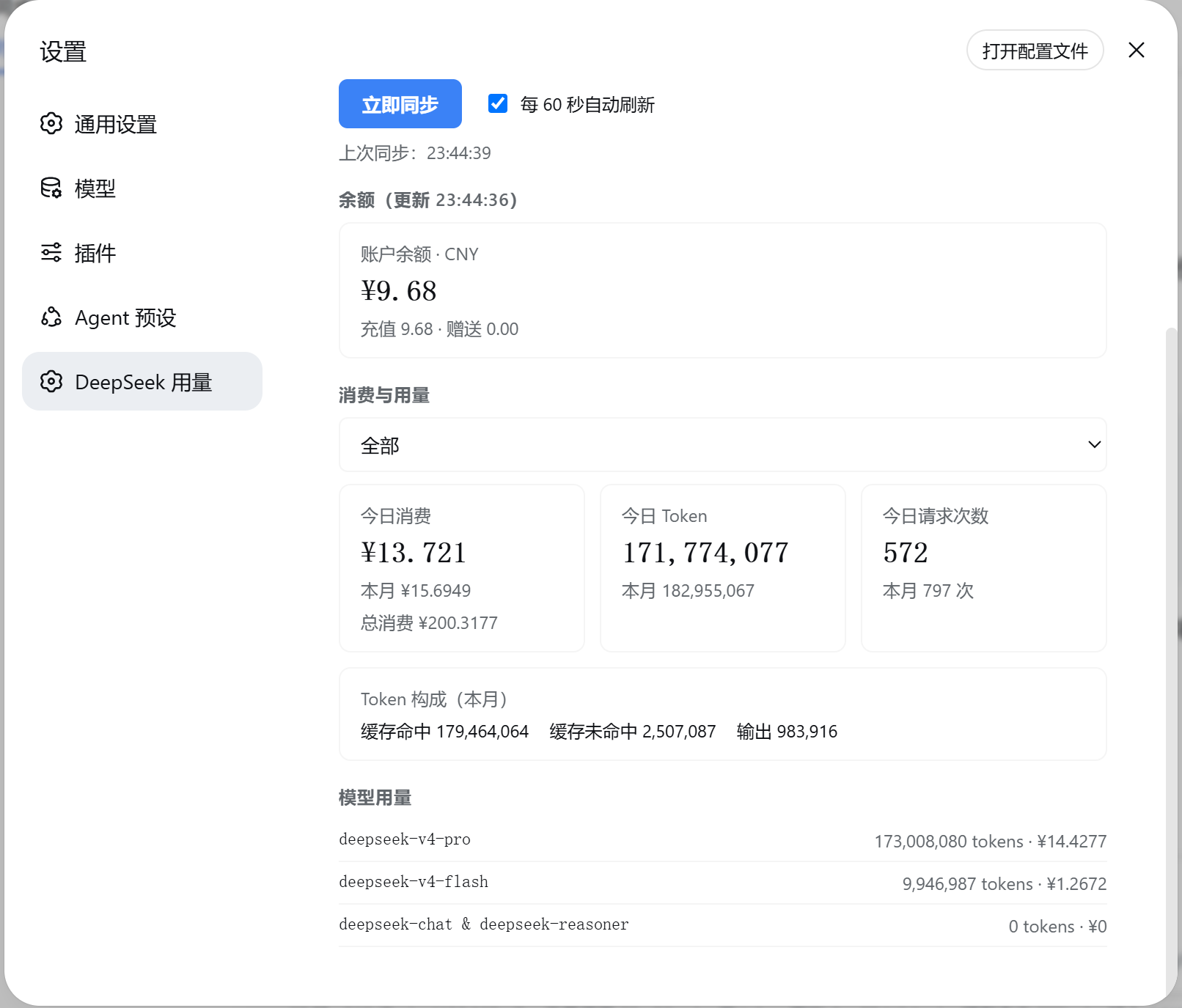This screenshot has width=1182, height=1008.
Task: Click 打开配置文件 button
Action: click(1035, 51)
